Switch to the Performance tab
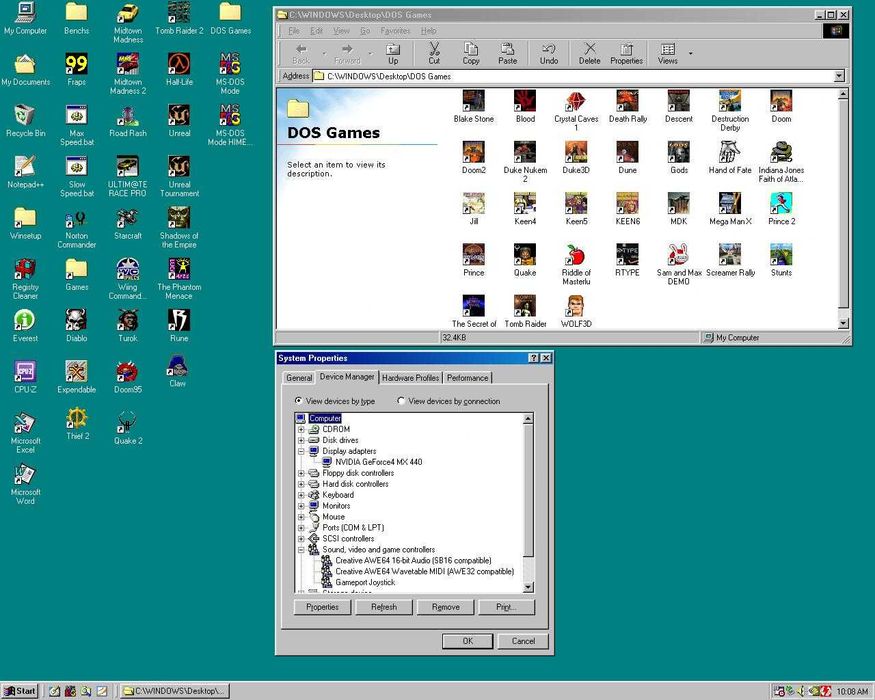875x700 pixels. point(468,378)
